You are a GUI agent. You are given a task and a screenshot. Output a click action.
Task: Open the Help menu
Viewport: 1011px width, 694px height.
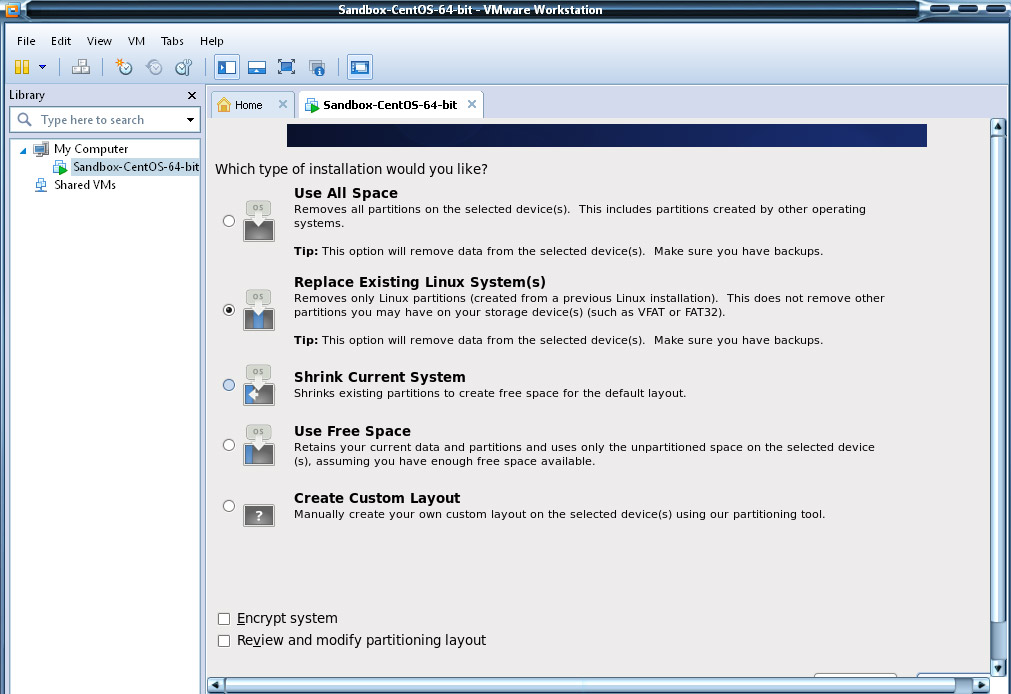click(211, 41)
